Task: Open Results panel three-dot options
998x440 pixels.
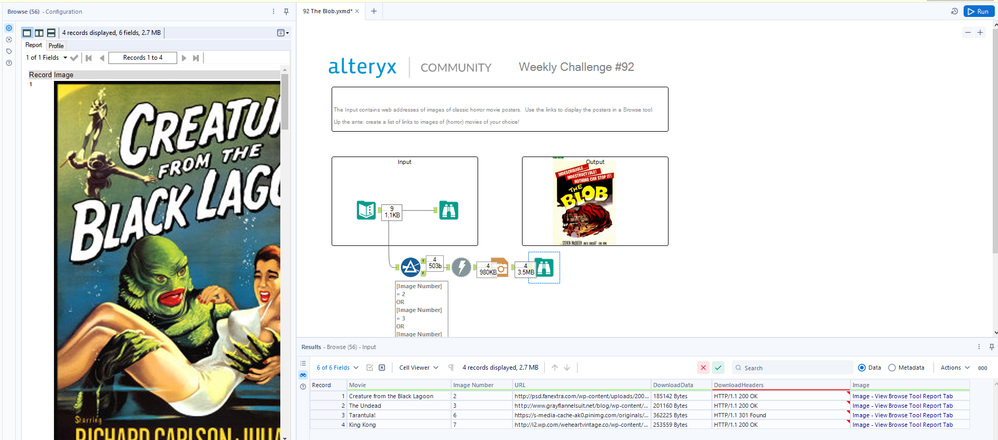Action: 979,347
